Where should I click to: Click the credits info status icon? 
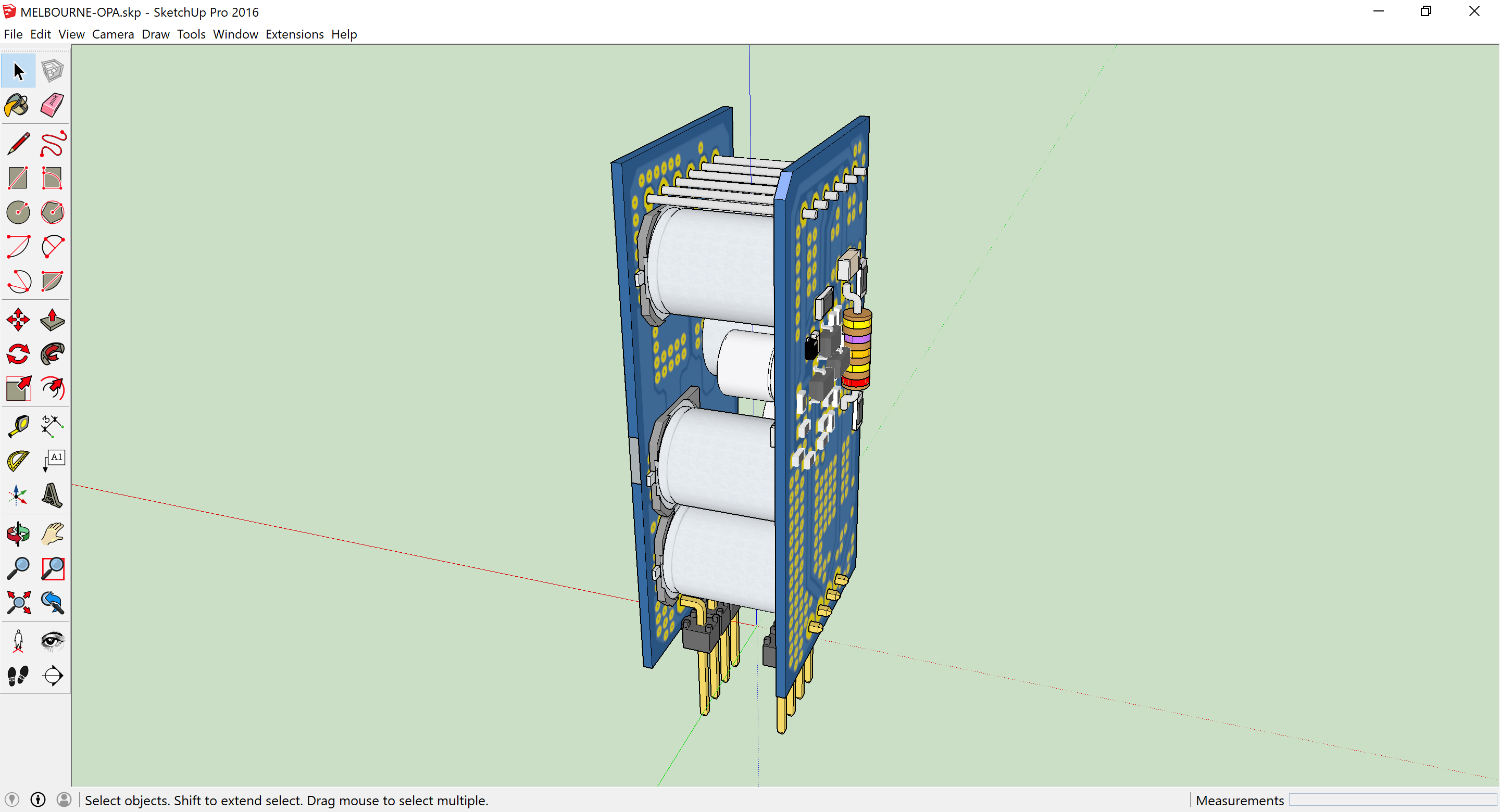coord(38,800)
